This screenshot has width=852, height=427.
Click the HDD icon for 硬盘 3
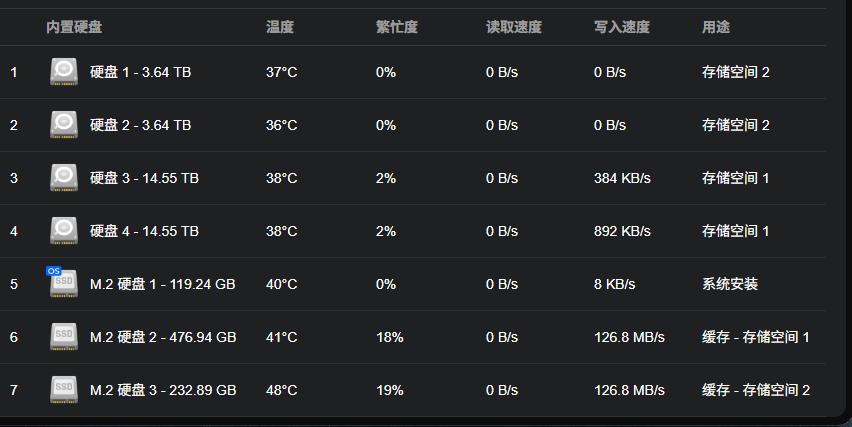click(x=64, y=178)
